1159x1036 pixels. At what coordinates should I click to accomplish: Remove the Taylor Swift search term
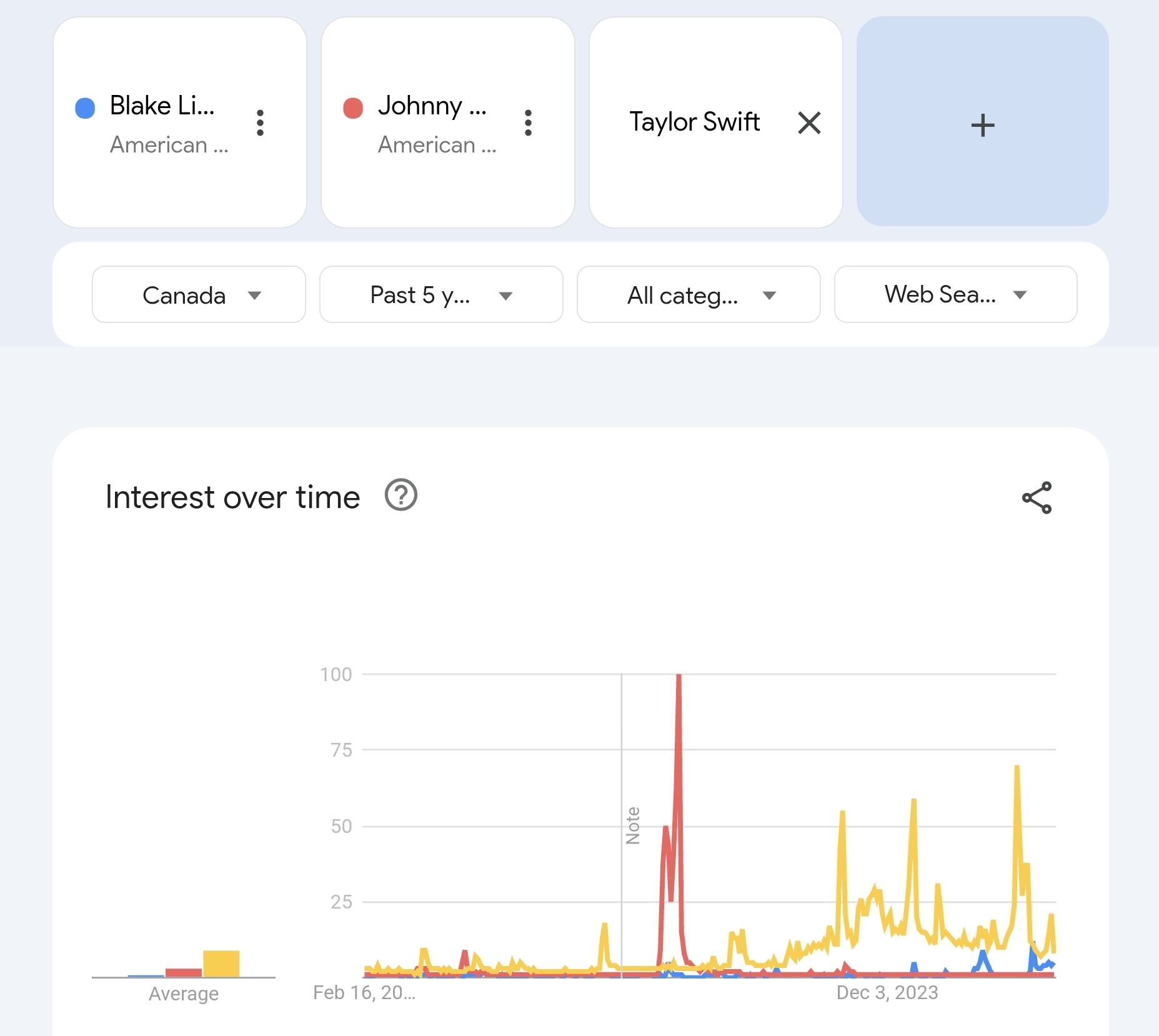click(809, 123)
